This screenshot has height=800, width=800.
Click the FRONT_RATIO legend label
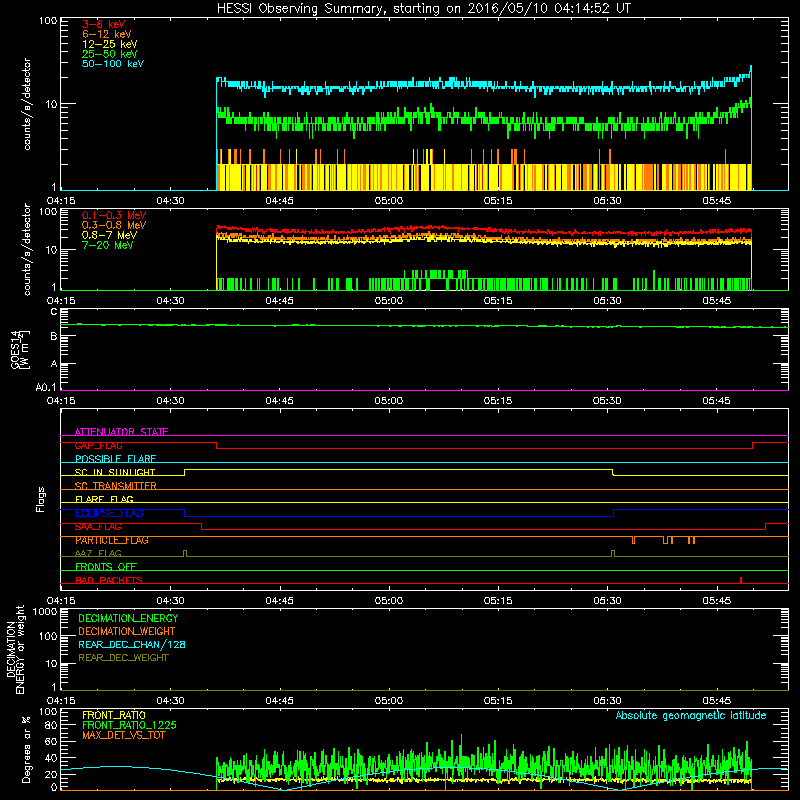click(114, 715)
